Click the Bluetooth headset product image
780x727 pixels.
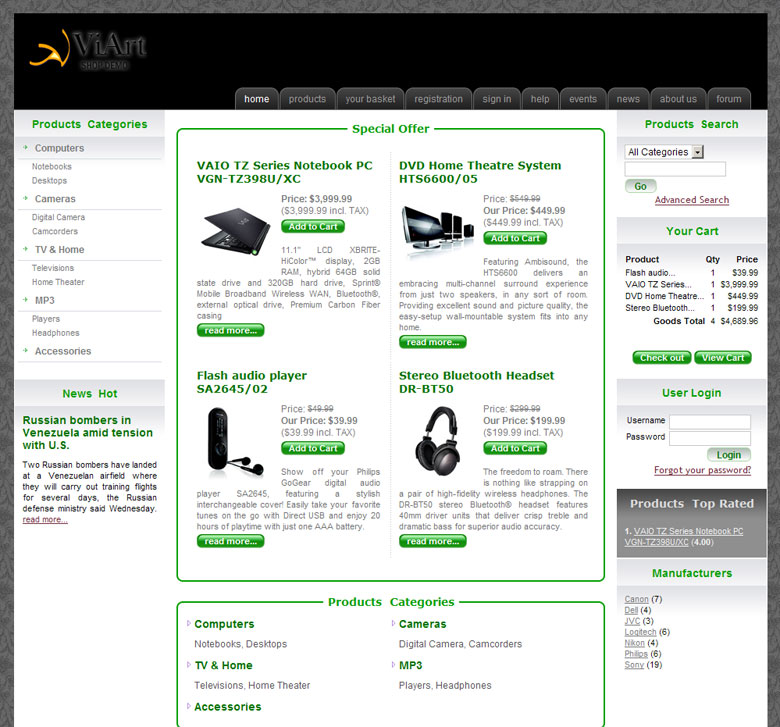(x=440, y=441)
